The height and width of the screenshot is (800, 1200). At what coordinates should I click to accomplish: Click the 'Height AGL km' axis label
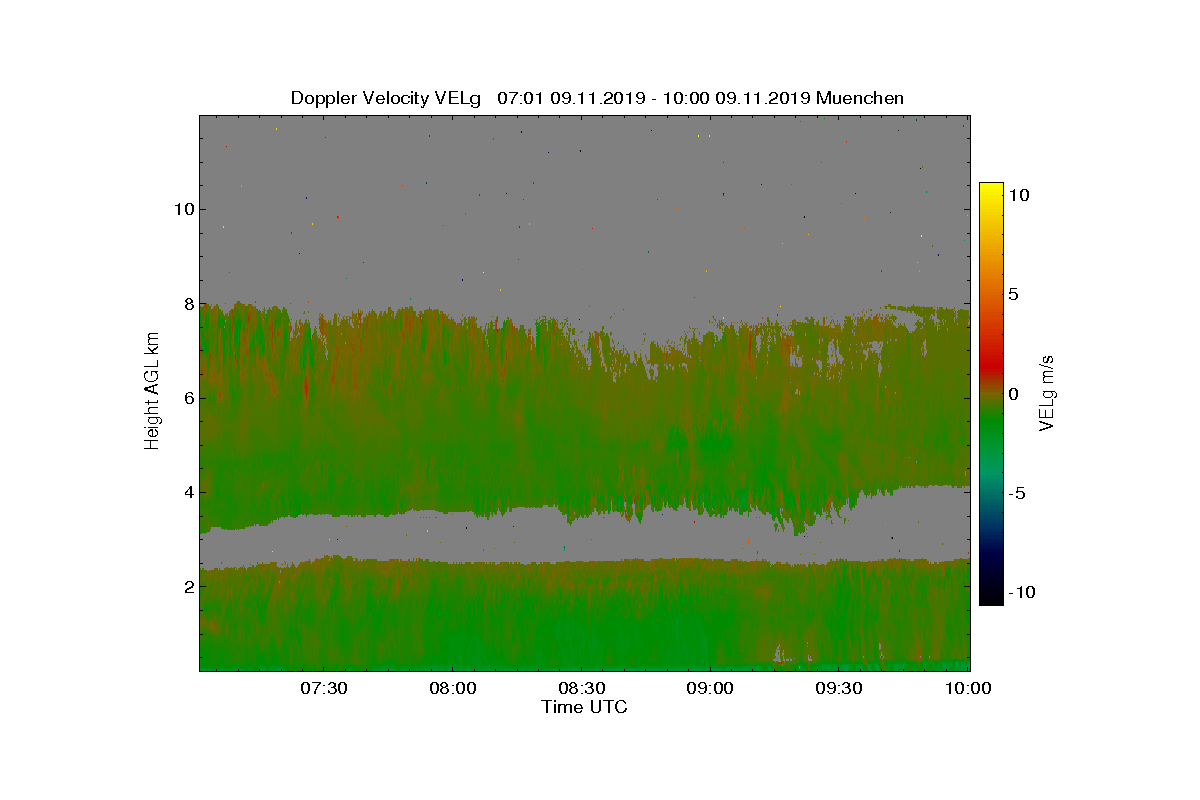(x=152, y=392)
